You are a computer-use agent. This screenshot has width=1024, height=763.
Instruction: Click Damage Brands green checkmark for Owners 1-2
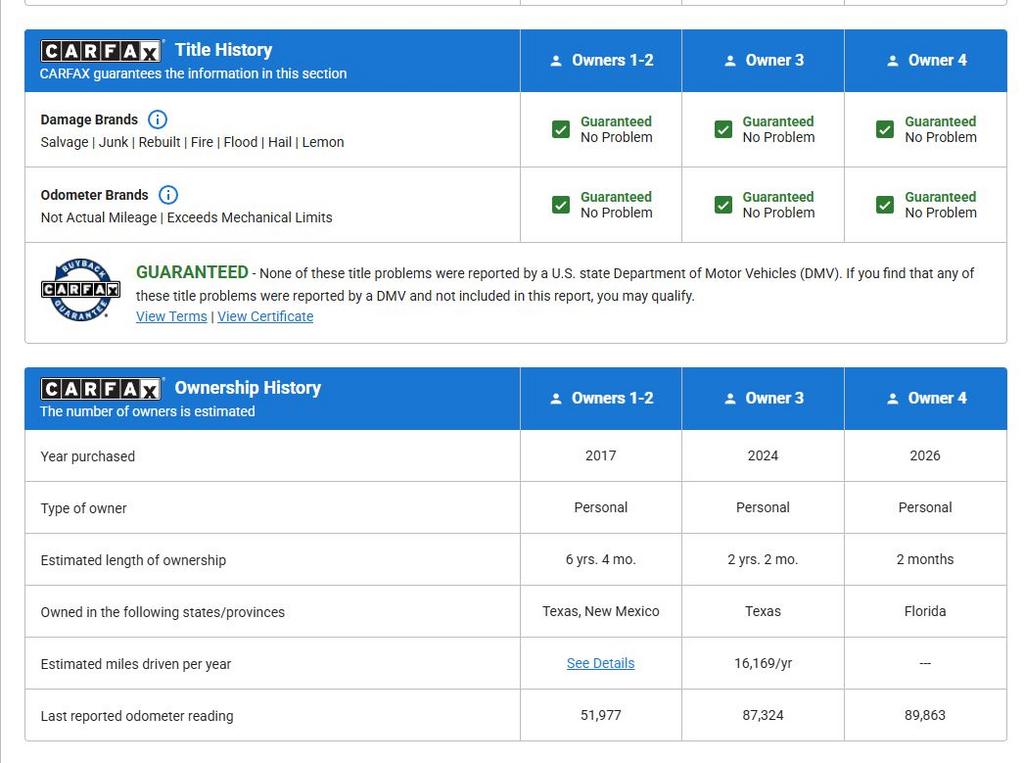[x=561, y=129]
